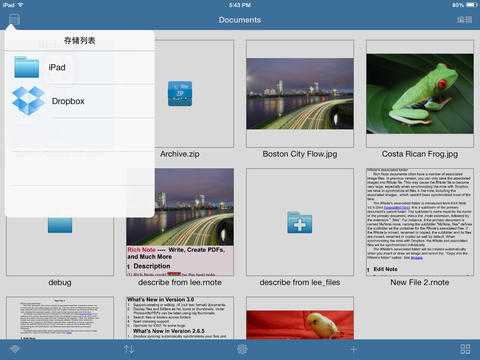The image size is (480, 360).
Task: Tap the status bar clock showing 5:43 PM
Action: point(240,5)
